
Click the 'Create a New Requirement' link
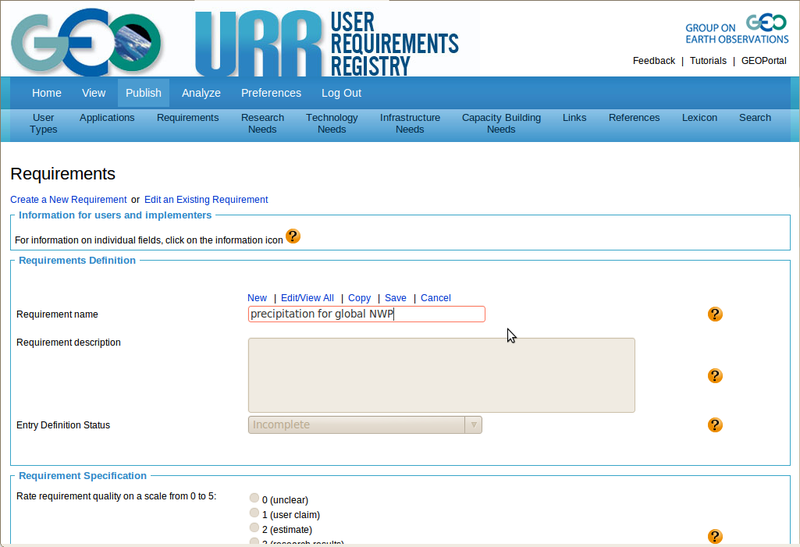[x=68, y=200]
